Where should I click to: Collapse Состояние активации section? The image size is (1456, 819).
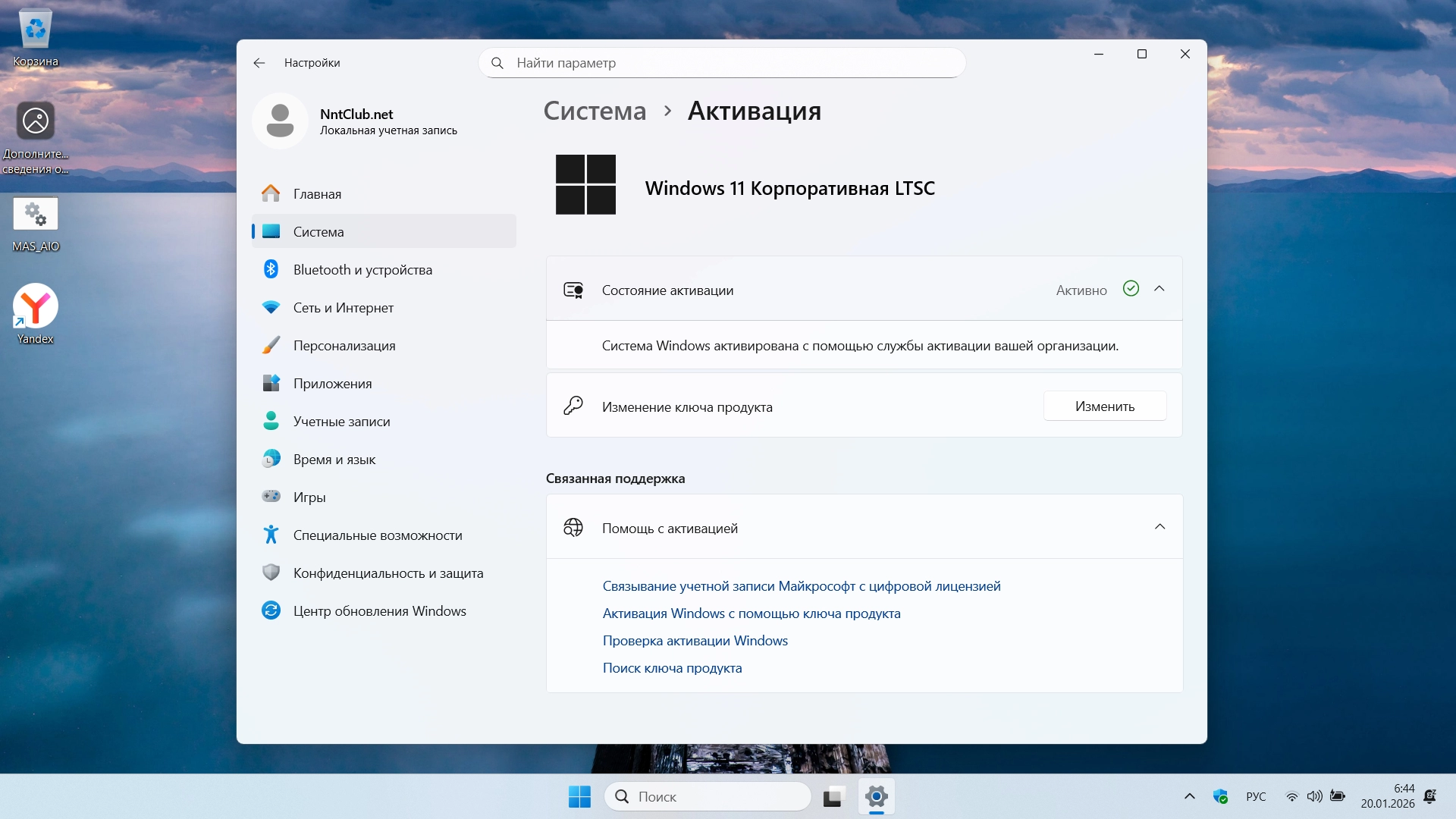(1159, 289)
